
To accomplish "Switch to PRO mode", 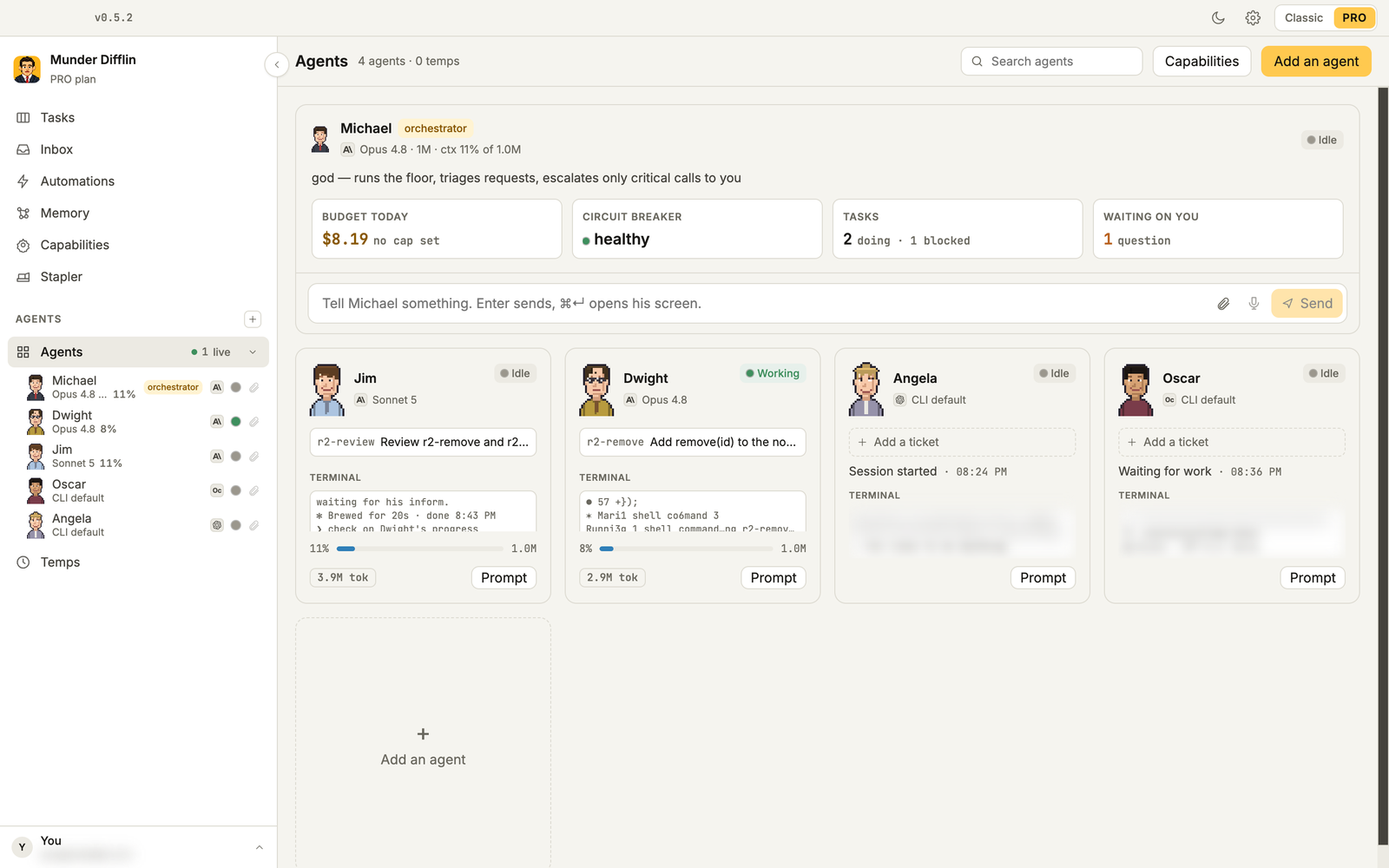I will click(1353, 17).
